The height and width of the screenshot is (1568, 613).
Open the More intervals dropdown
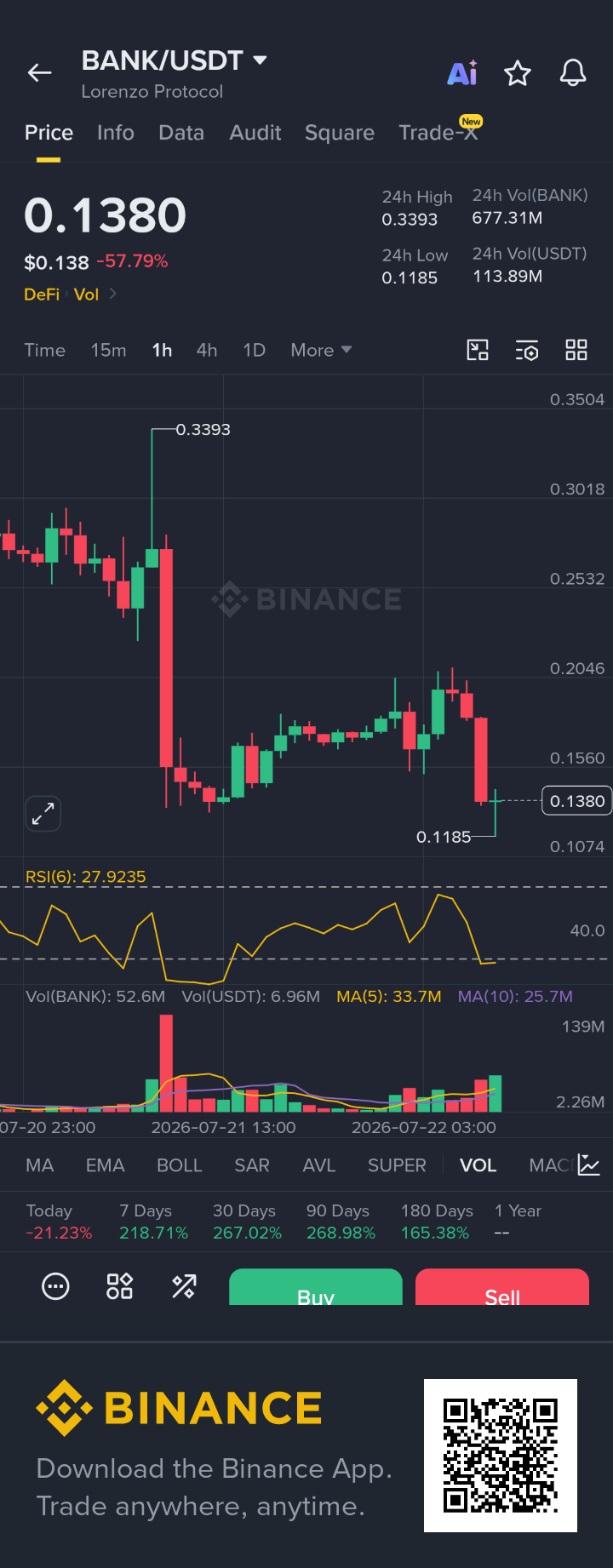point(321,350)
